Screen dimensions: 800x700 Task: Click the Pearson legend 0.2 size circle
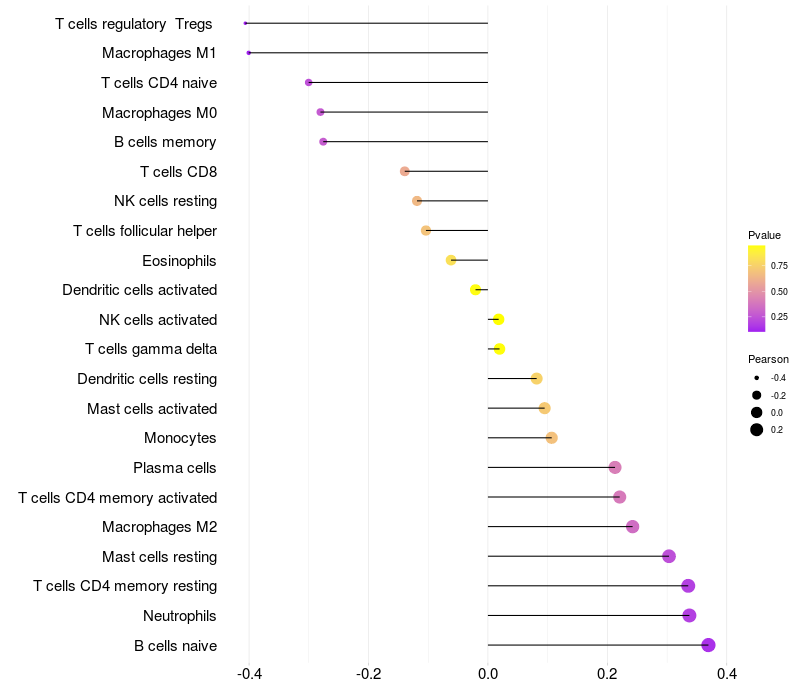click(x=757, y=430)
